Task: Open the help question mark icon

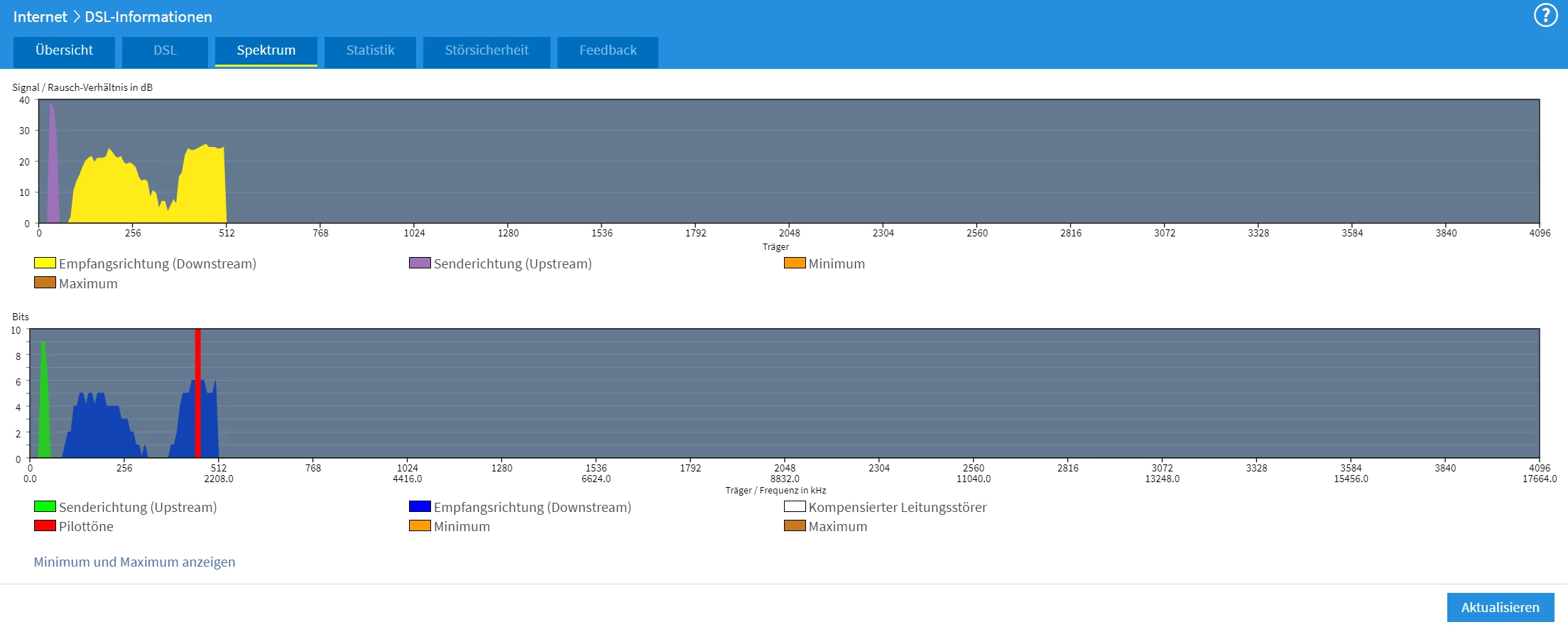Action: [x=1546, y=15]
